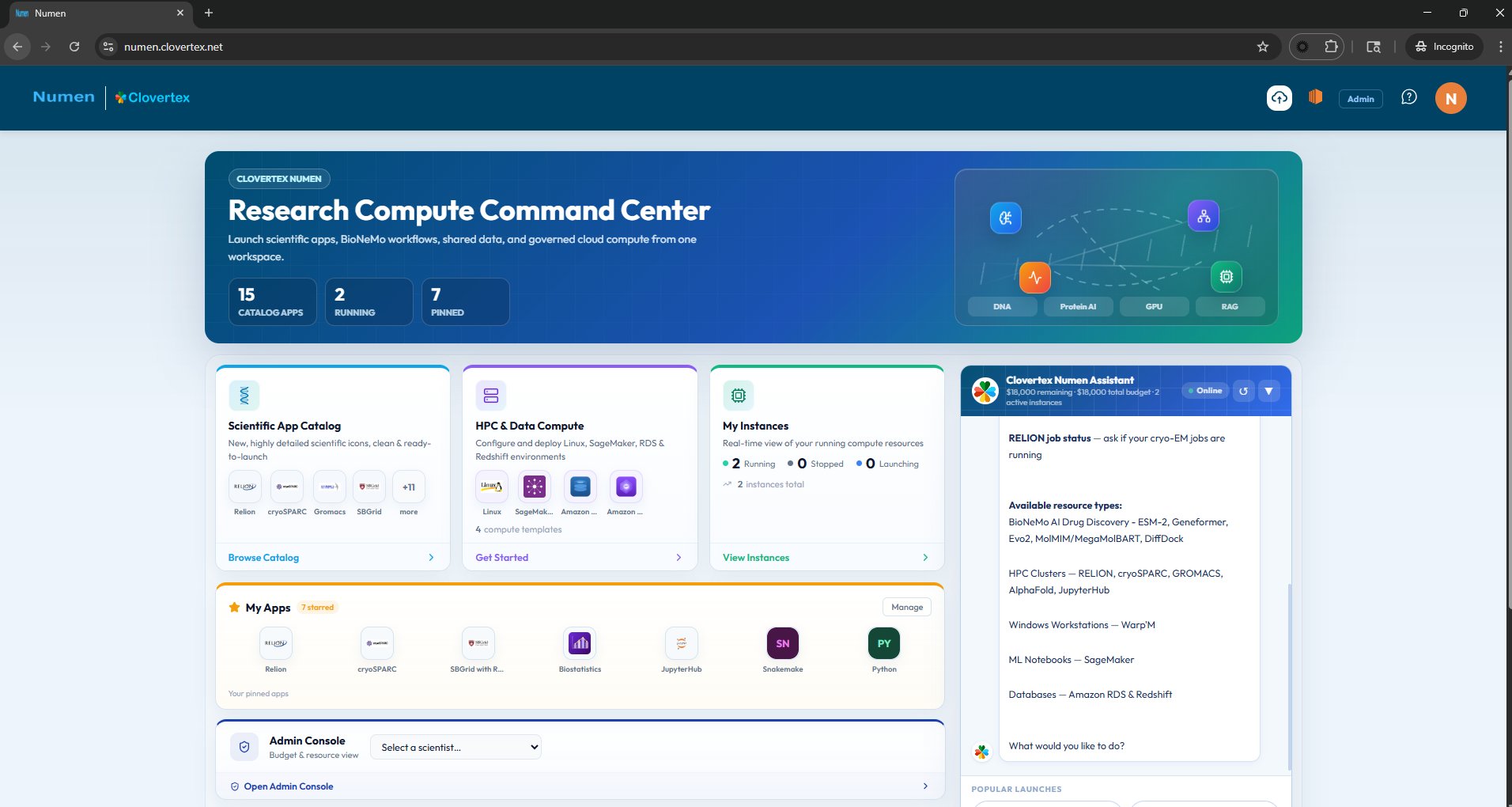The image size is (1512, 807).
Task: Click the Clovertex assistant logo avatar
Action: click(985, 391)
